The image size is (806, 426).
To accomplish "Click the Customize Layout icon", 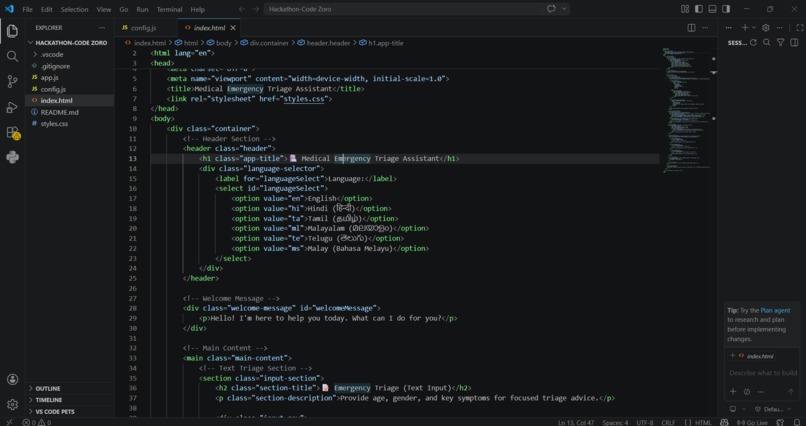I will [x=685, y=9].
